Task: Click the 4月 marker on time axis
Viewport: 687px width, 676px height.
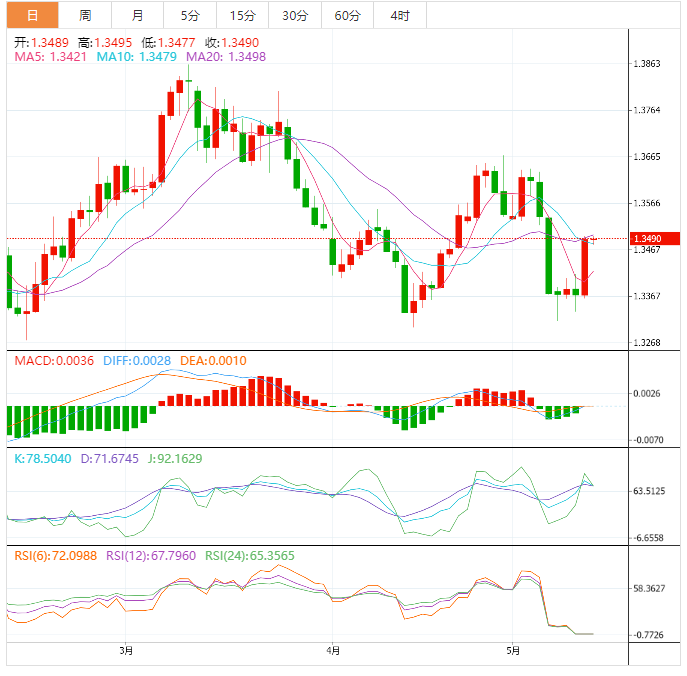Action: [333, 651]
